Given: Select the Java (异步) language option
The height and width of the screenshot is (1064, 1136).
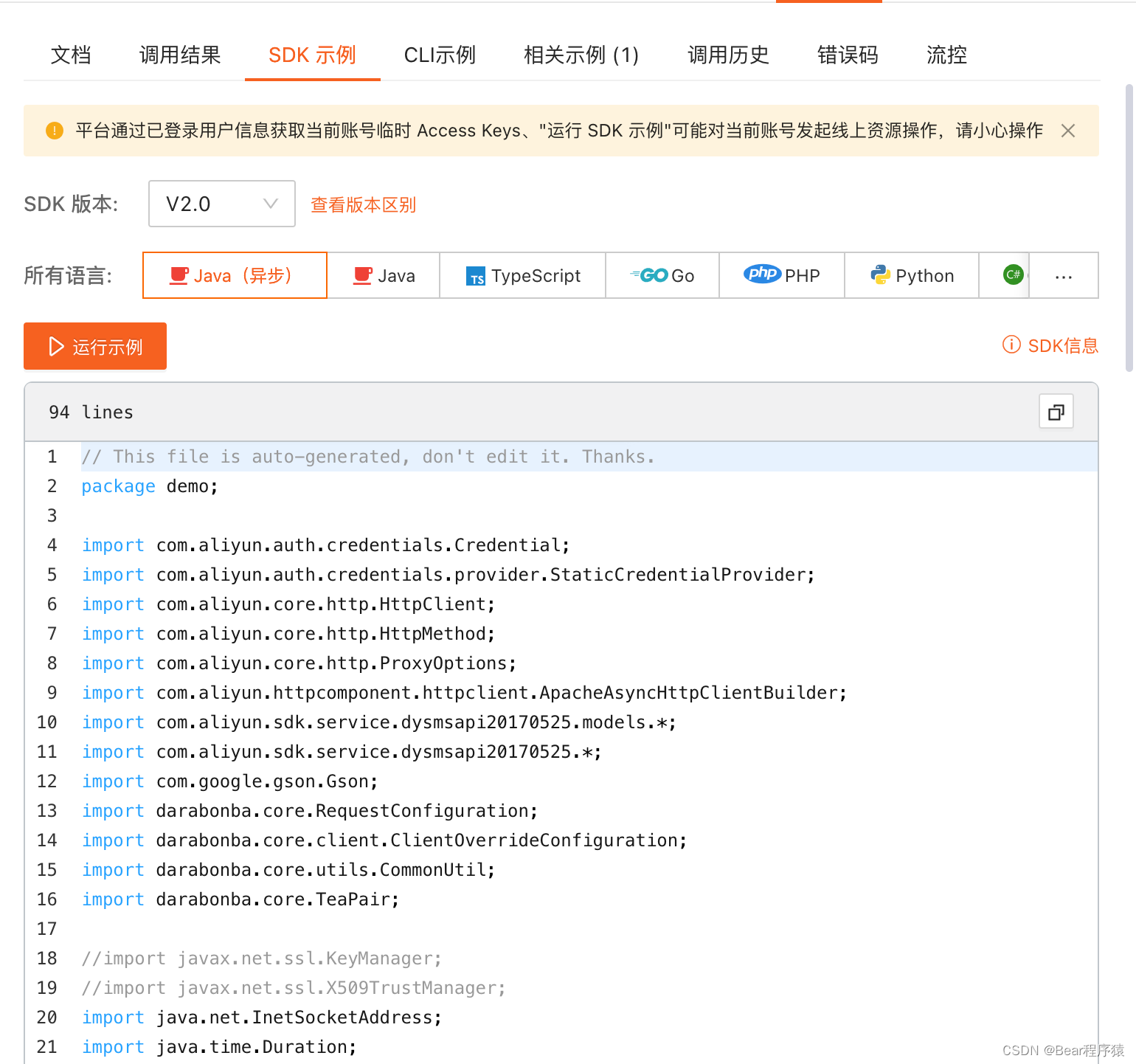Looking at the screenshot, I should tap(234, 275).
